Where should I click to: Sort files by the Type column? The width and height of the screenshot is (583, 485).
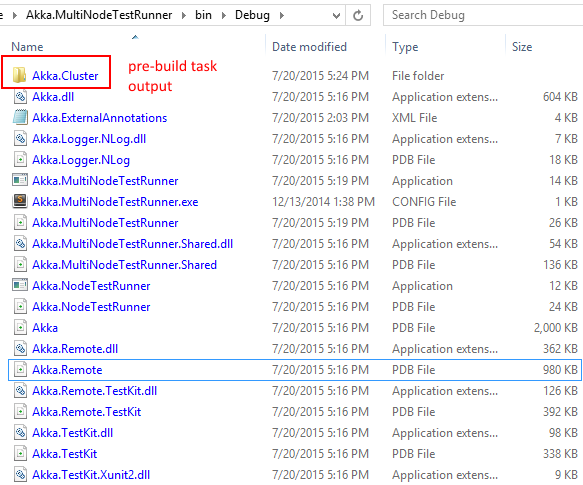(x=405, y=47)
